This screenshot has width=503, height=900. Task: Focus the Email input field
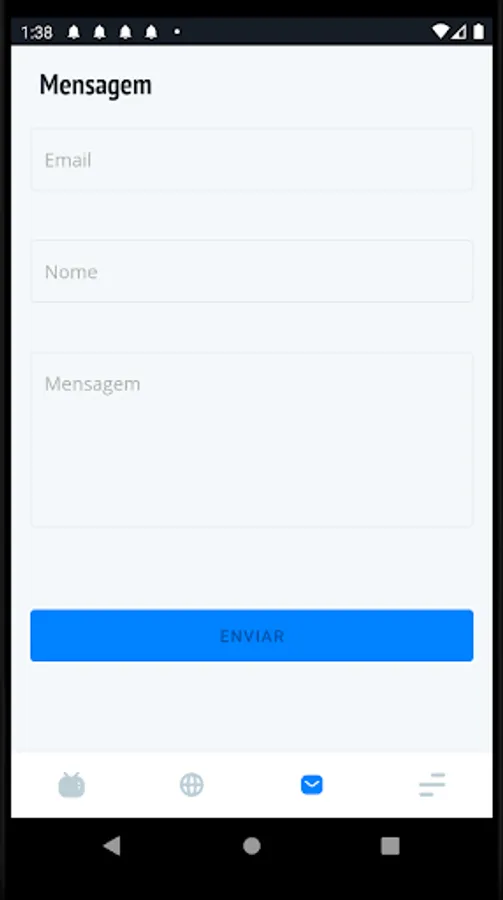(x=252, y=160)
